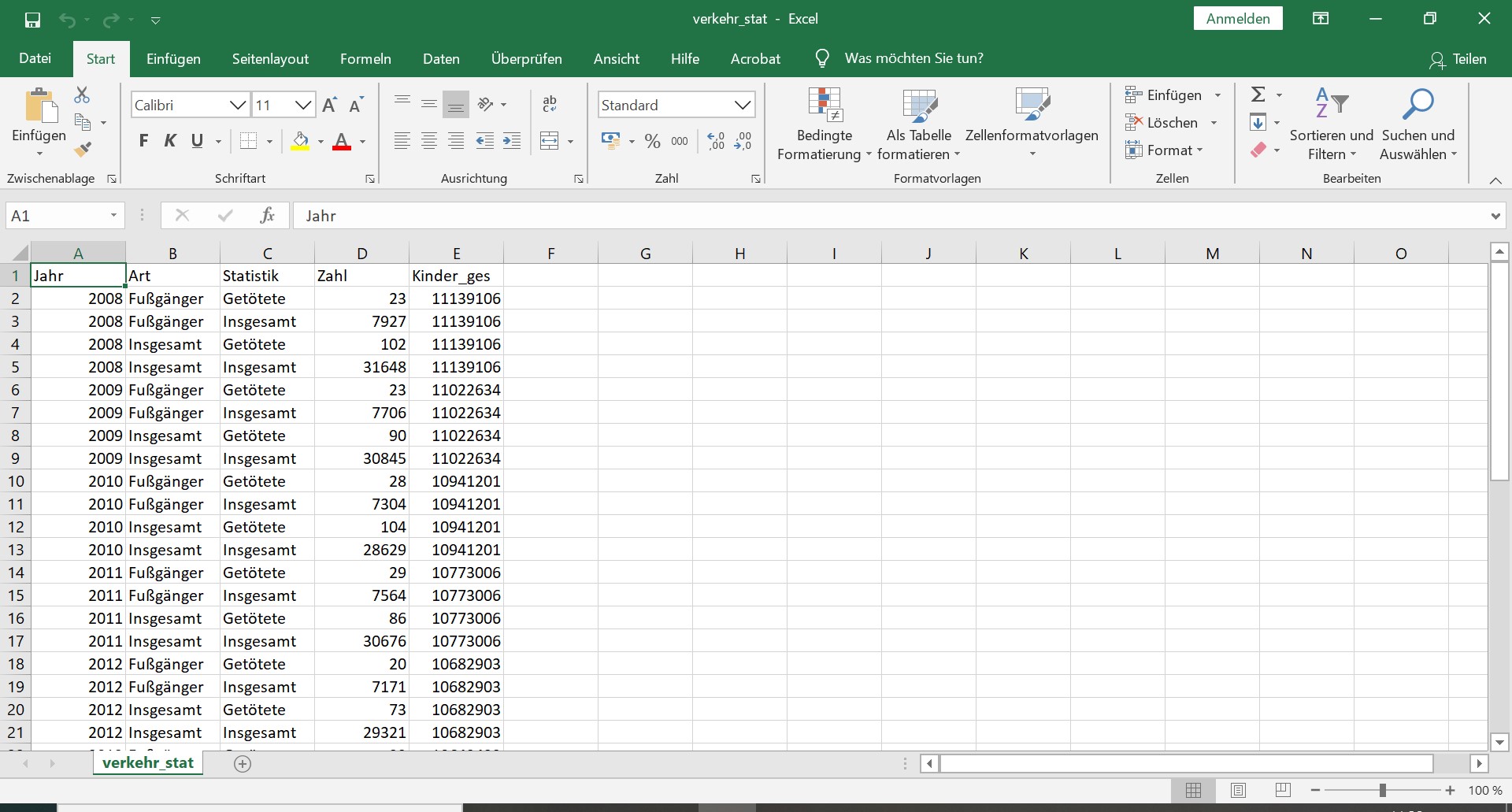Click the Teilen share button
Screen dimensions: 1512x812
pos(1458,59)
